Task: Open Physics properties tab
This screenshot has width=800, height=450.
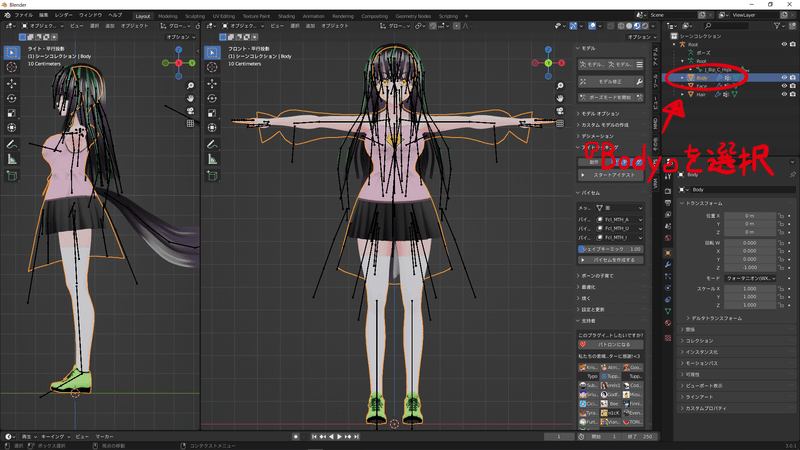Action: (x=668, y=288)
